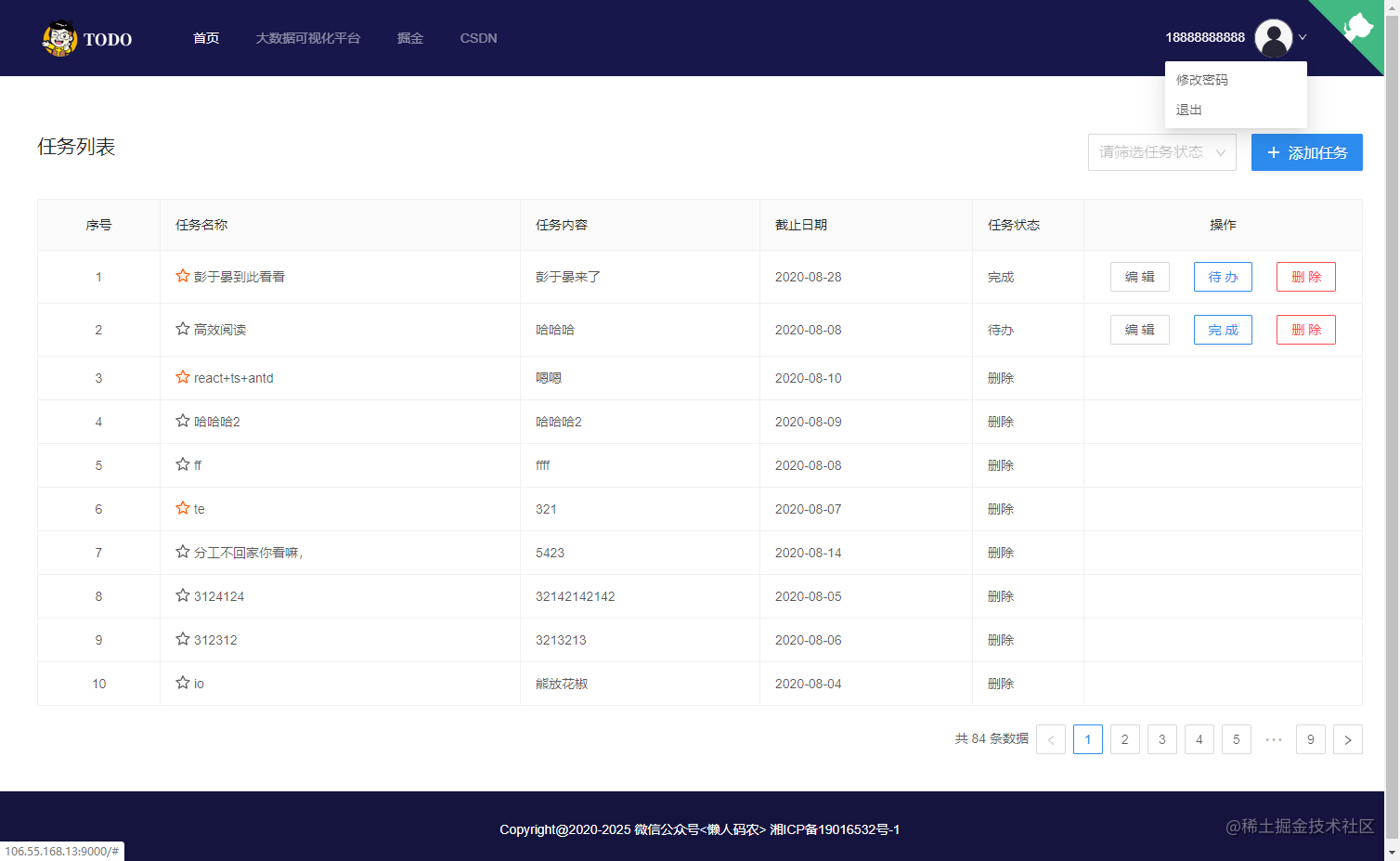Click the orange star beside react+ts+antd
This screenshot has width=1400, height=861.
[182, 377]
